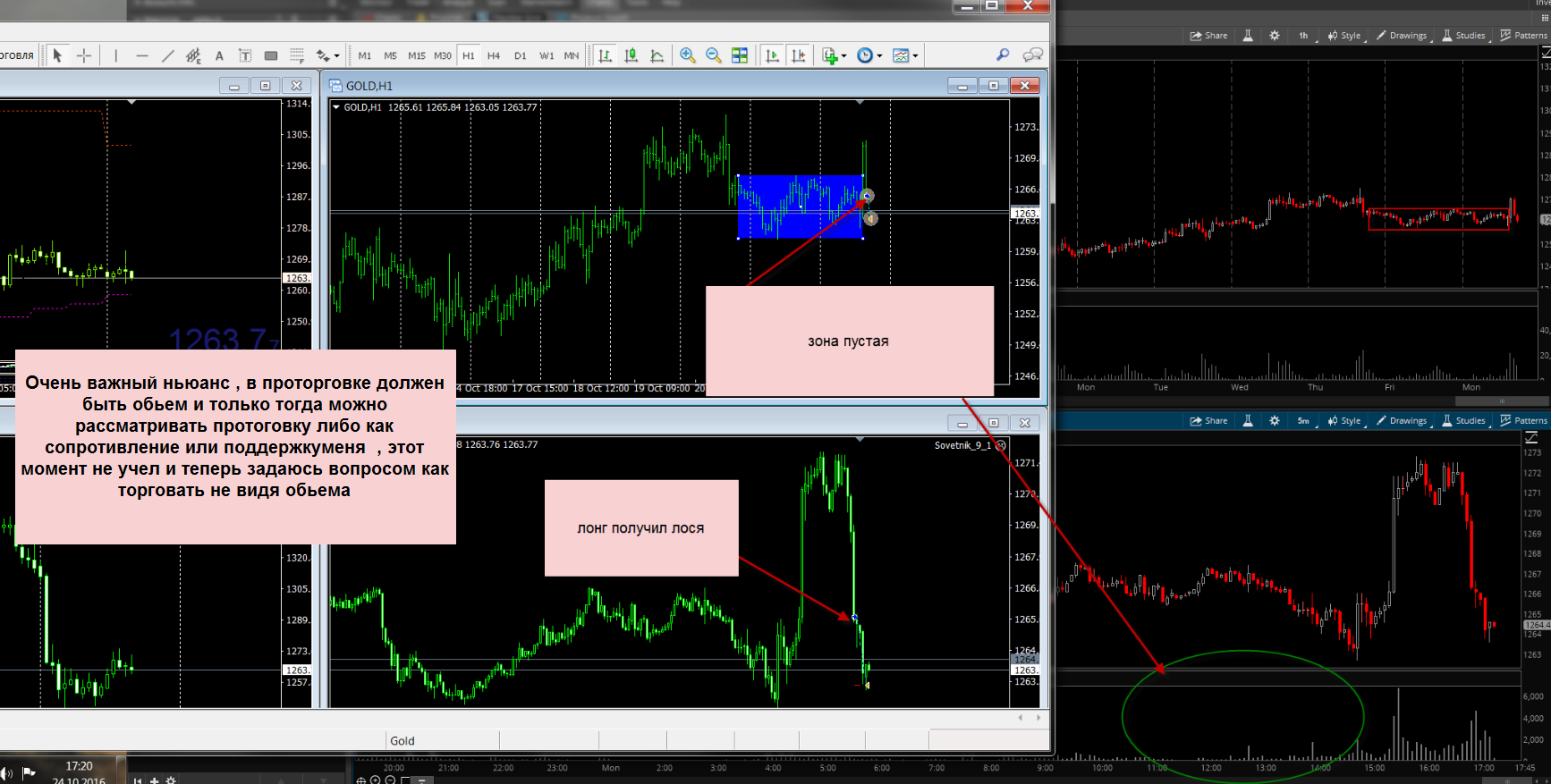
Task: Open the 17:20 clock in the taskbar
Action: click(79, 766)
